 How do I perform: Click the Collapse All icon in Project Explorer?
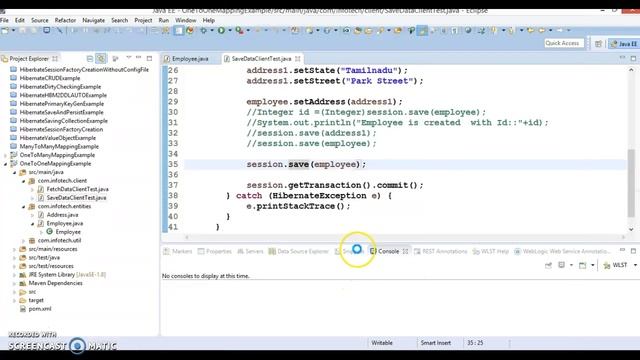pos(90,59)
